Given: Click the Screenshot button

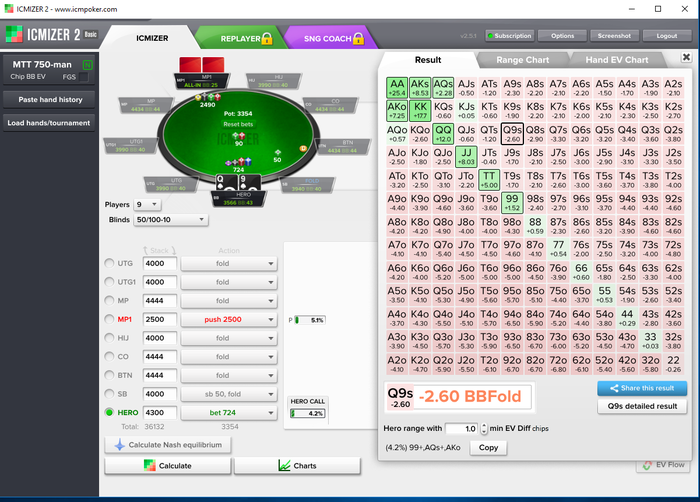Looking at the screenshot, I should click(x=614, y=36).
